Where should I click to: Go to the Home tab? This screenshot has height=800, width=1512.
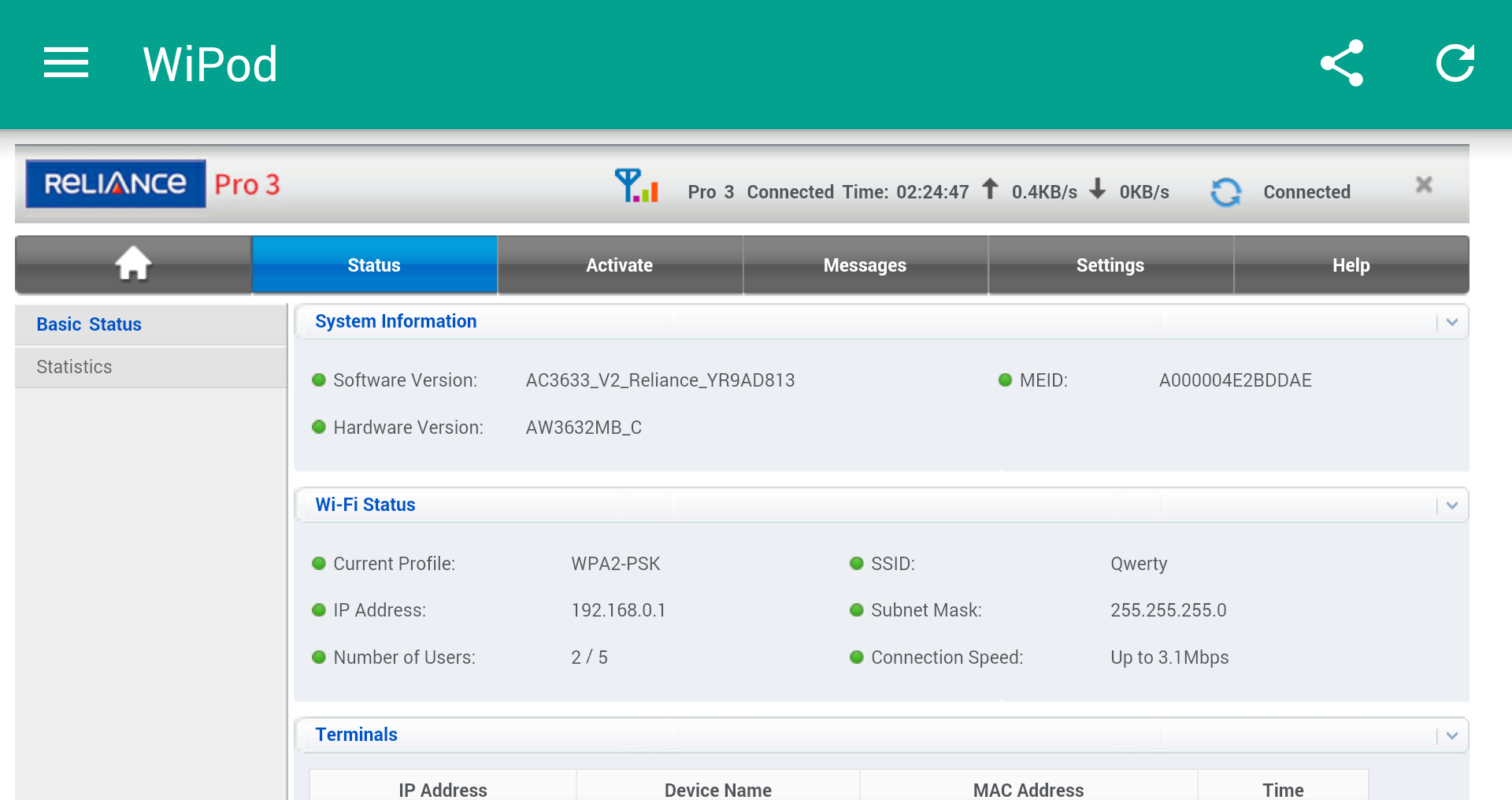133,265
